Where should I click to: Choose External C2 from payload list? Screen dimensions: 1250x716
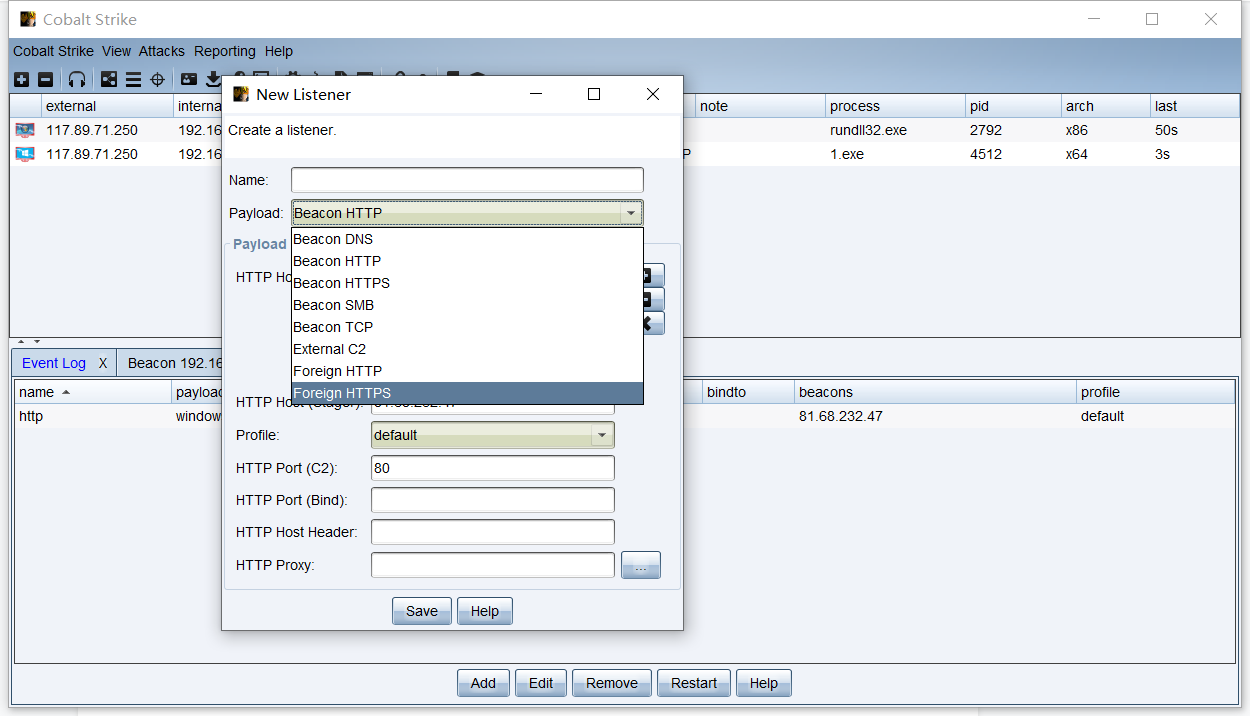pos(467,349)
